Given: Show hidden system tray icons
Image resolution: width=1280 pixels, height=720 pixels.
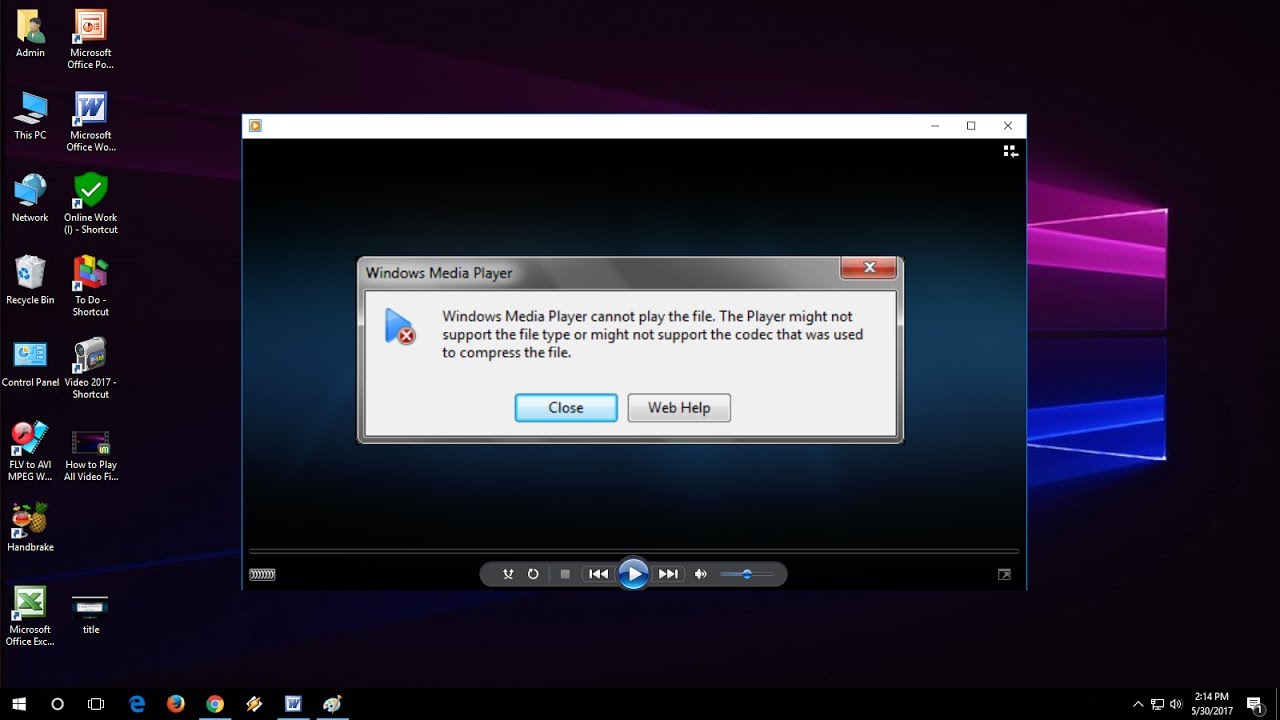Looking at the screenshot, I should click(1138, 704).
